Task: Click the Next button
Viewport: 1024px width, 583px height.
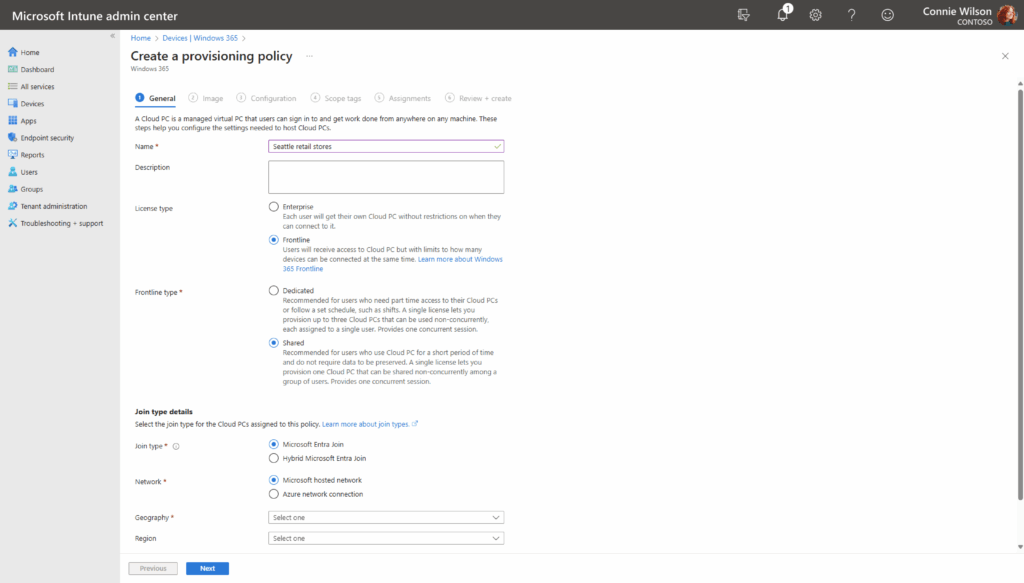Action: pos(207,569)
